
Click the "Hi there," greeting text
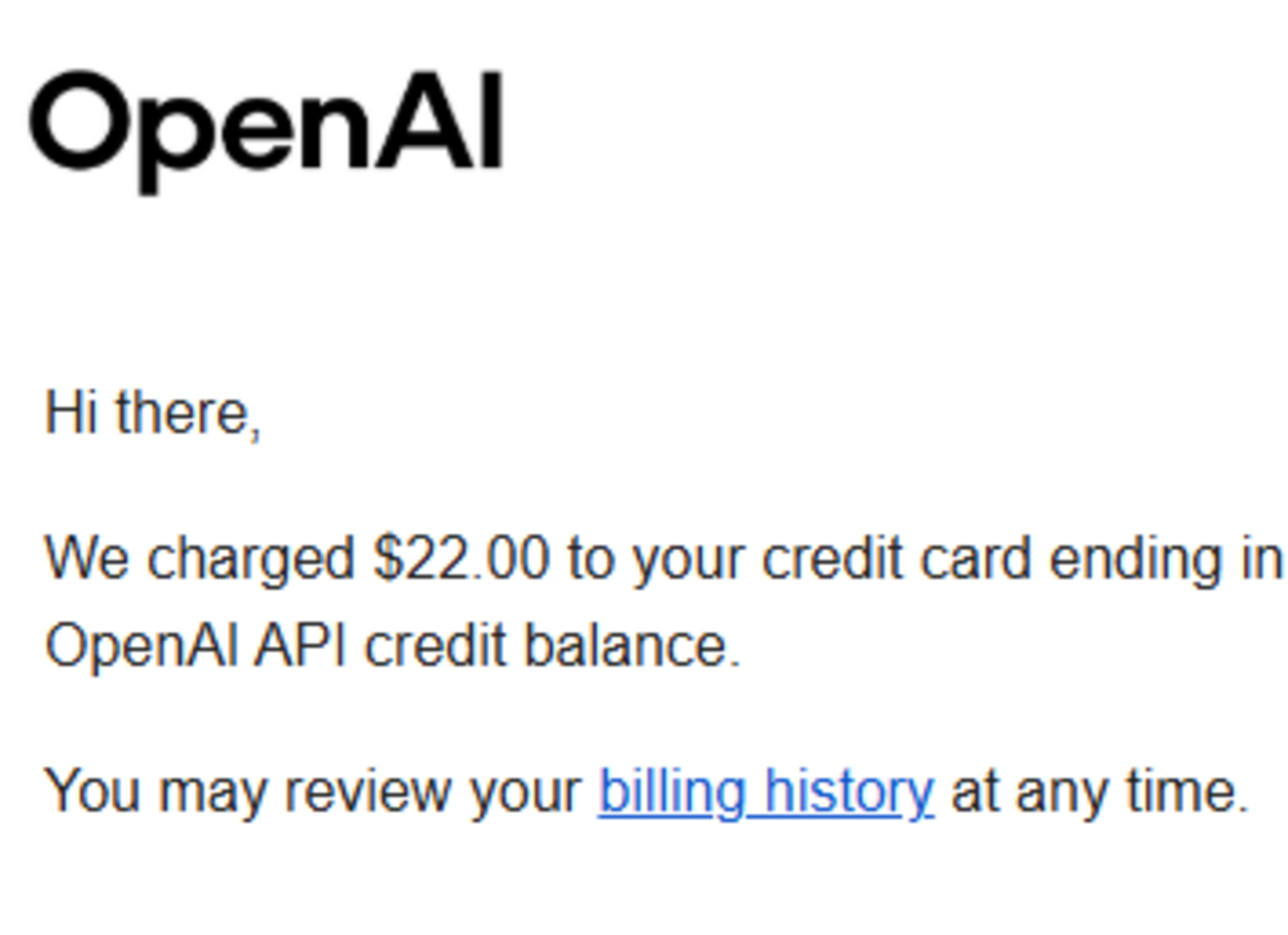pyautogui.click(x=154, y=413)
